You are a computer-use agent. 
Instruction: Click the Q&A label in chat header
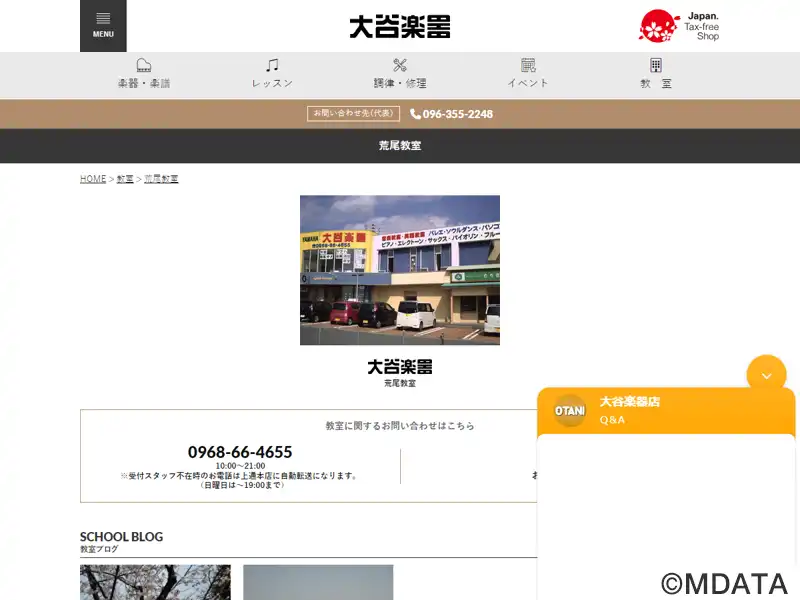click(612, 420)
